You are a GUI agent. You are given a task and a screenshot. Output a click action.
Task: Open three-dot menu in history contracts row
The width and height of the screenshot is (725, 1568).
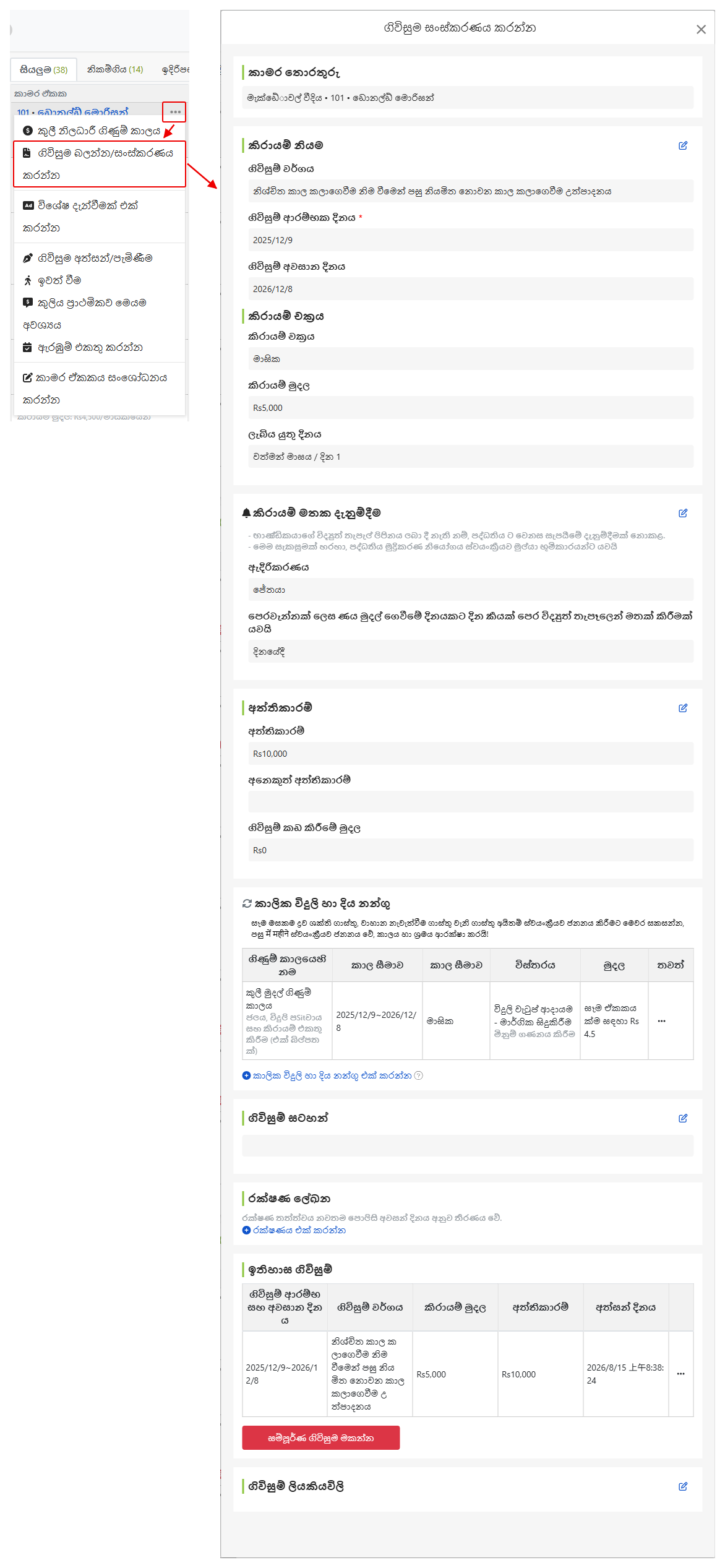click(x=680, y=1374)
